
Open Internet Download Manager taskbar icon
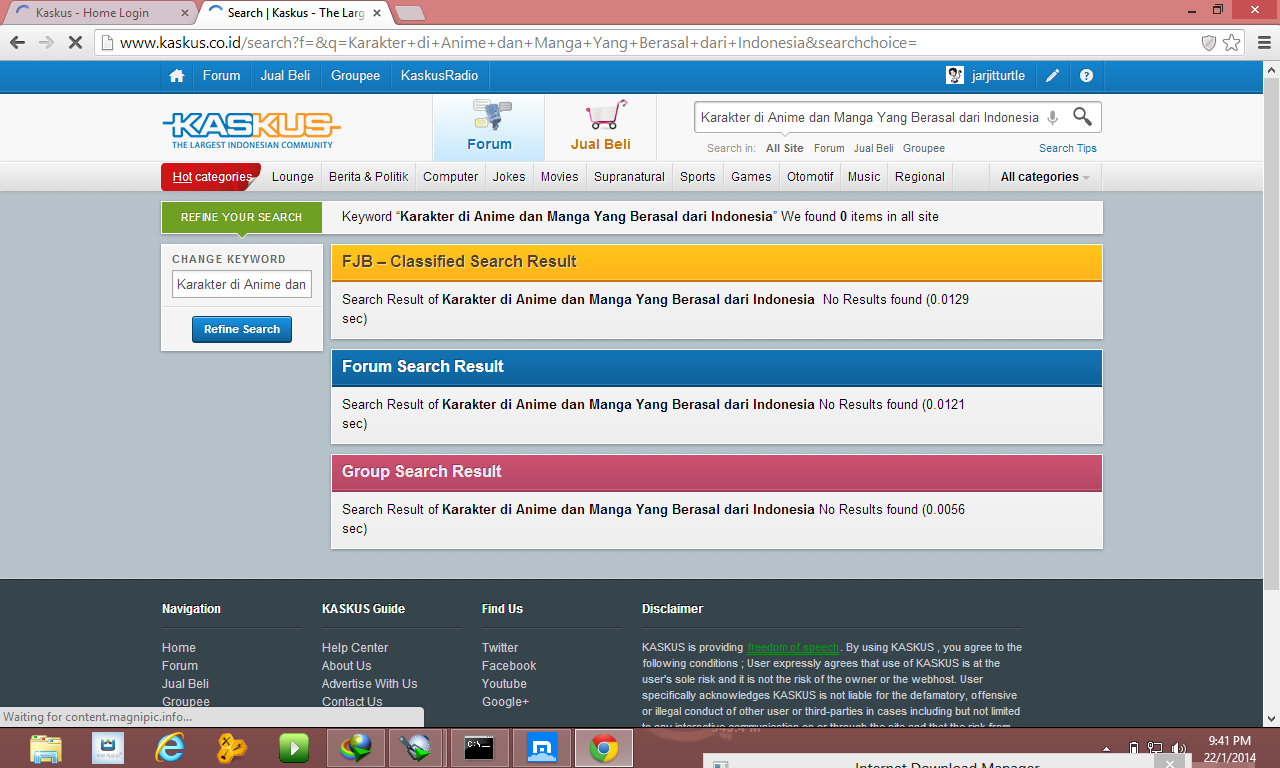tap(356, 748)
